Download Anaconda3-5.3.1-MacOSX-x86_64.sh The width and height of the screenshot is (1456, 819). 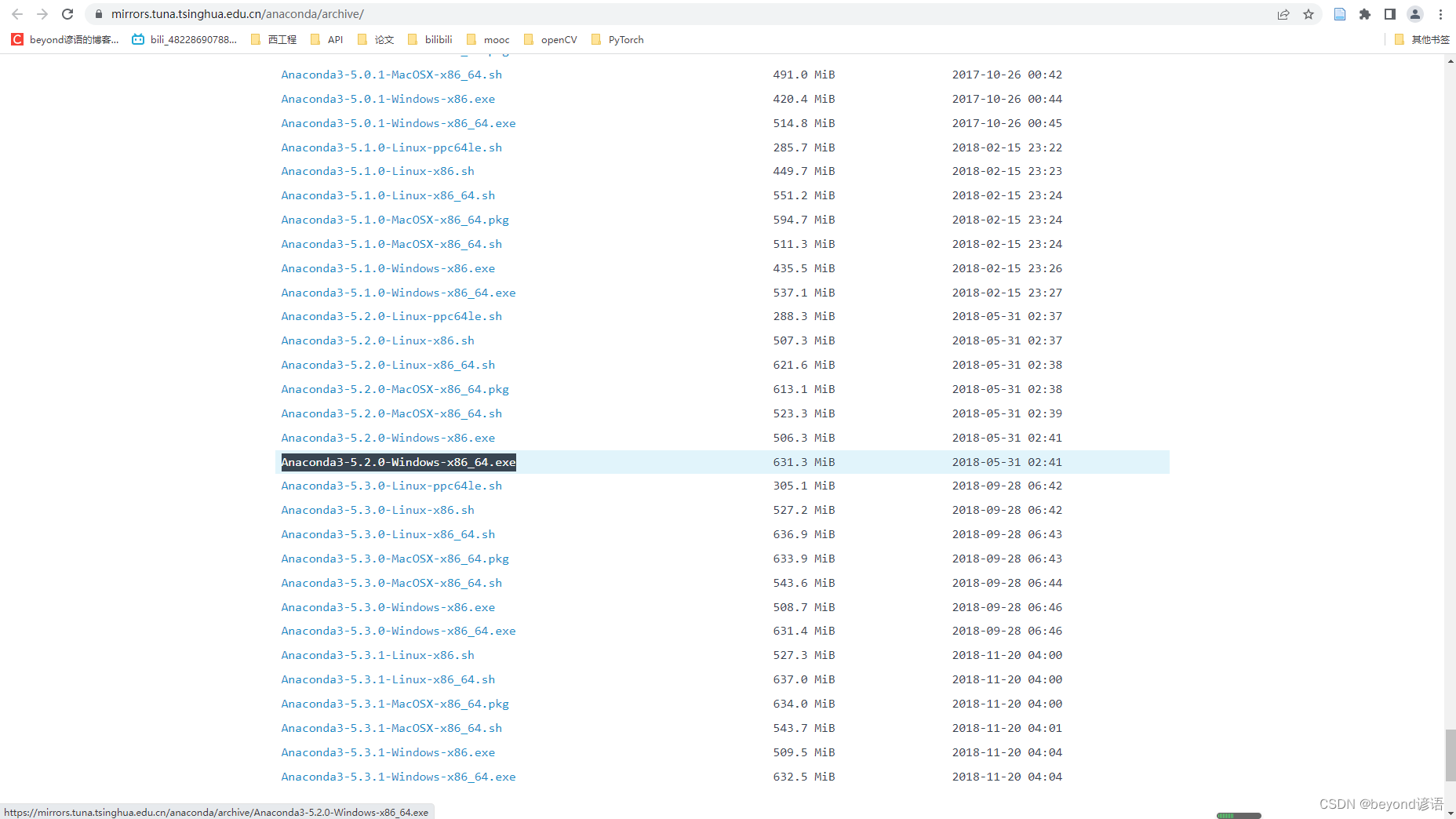pos(391,728)
